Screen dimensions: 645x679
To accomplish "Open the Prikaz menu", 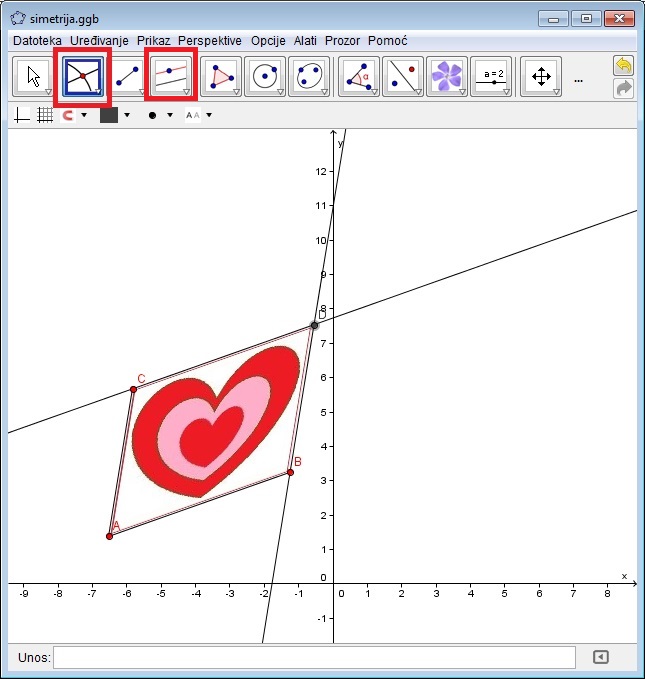I will click(153, 41).
